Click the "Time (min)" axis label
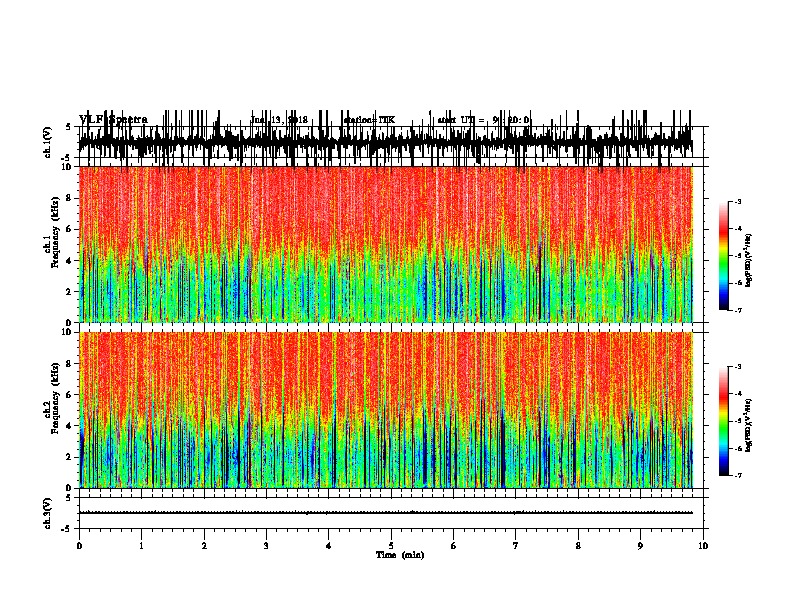 [x=400, y=555]
